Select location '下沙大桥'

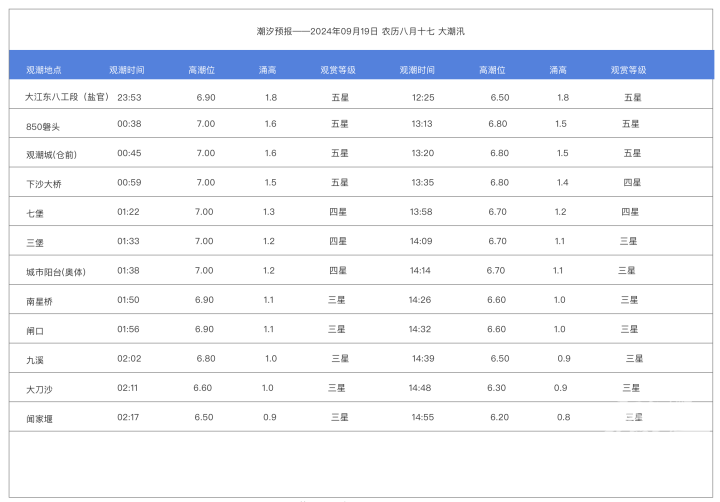pyautogui.click(x=44, y=184)
